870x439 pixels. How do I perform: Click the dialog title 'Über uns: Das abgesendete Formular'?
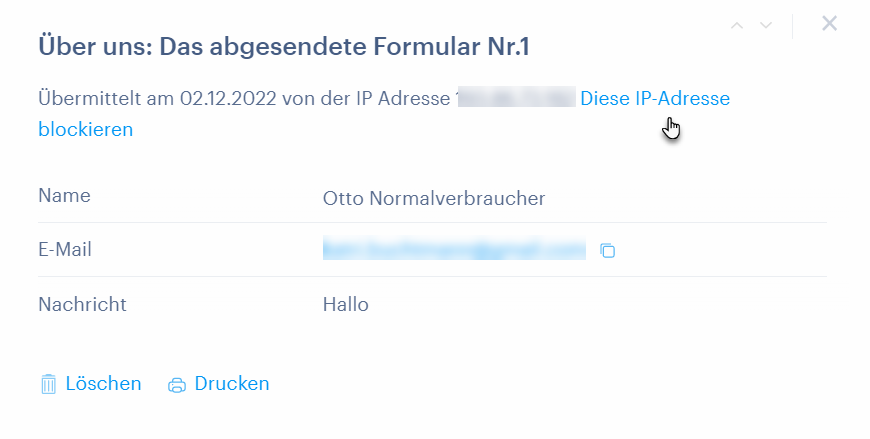click(x=260, y=46)
